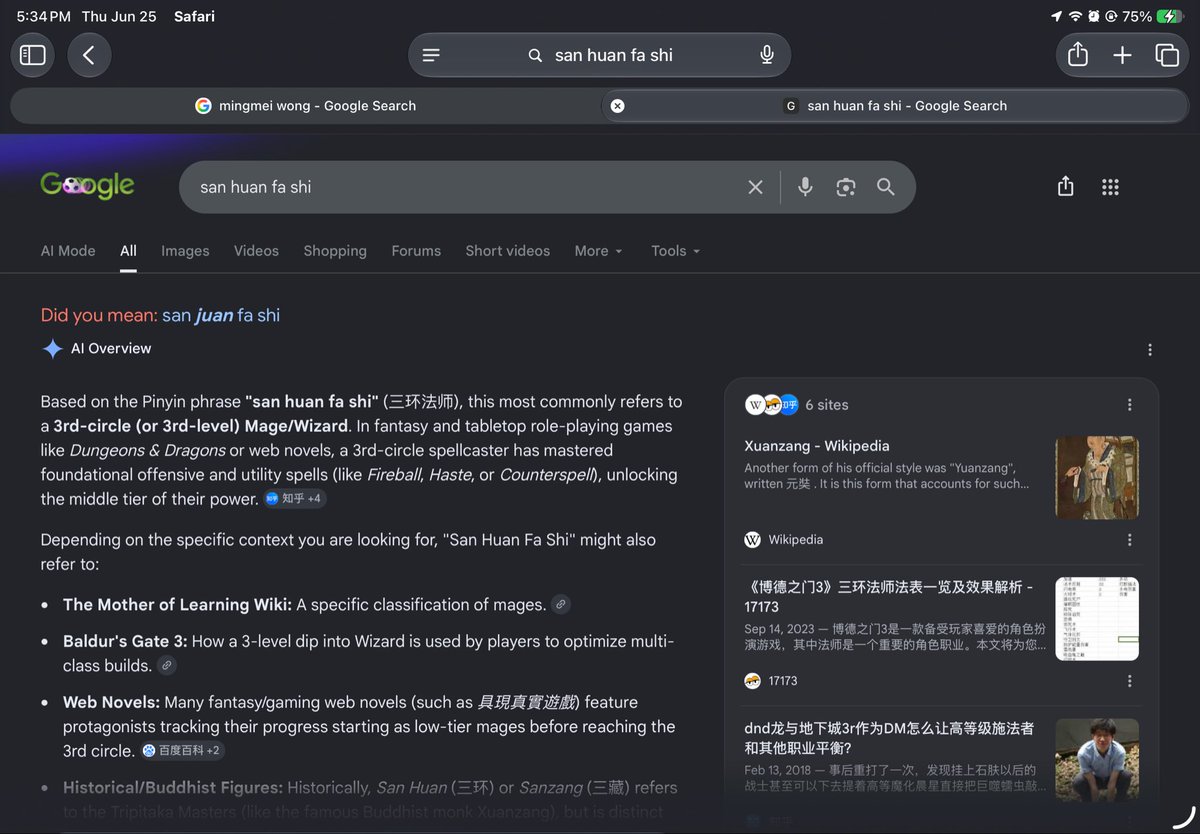
Task: Switch to mingmei wong Google Search tab
Action: [x=305, y=106]
